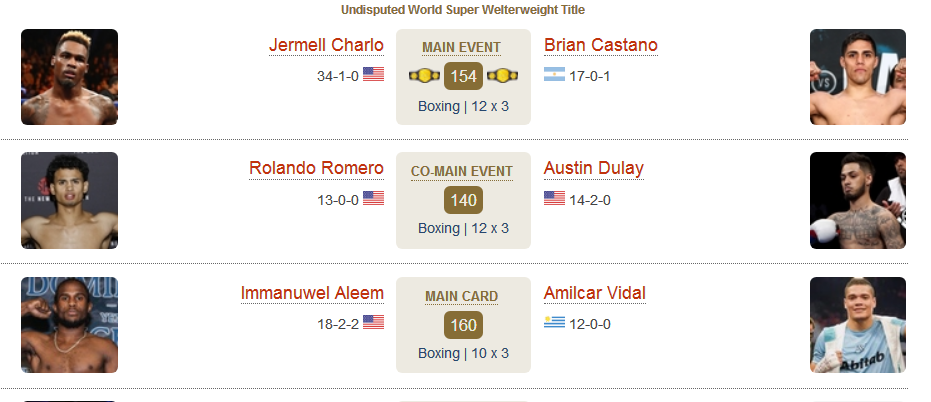Click Uruguay flag beside Amilcar Vidal's record
931x402 pixels.
[555, 322]
